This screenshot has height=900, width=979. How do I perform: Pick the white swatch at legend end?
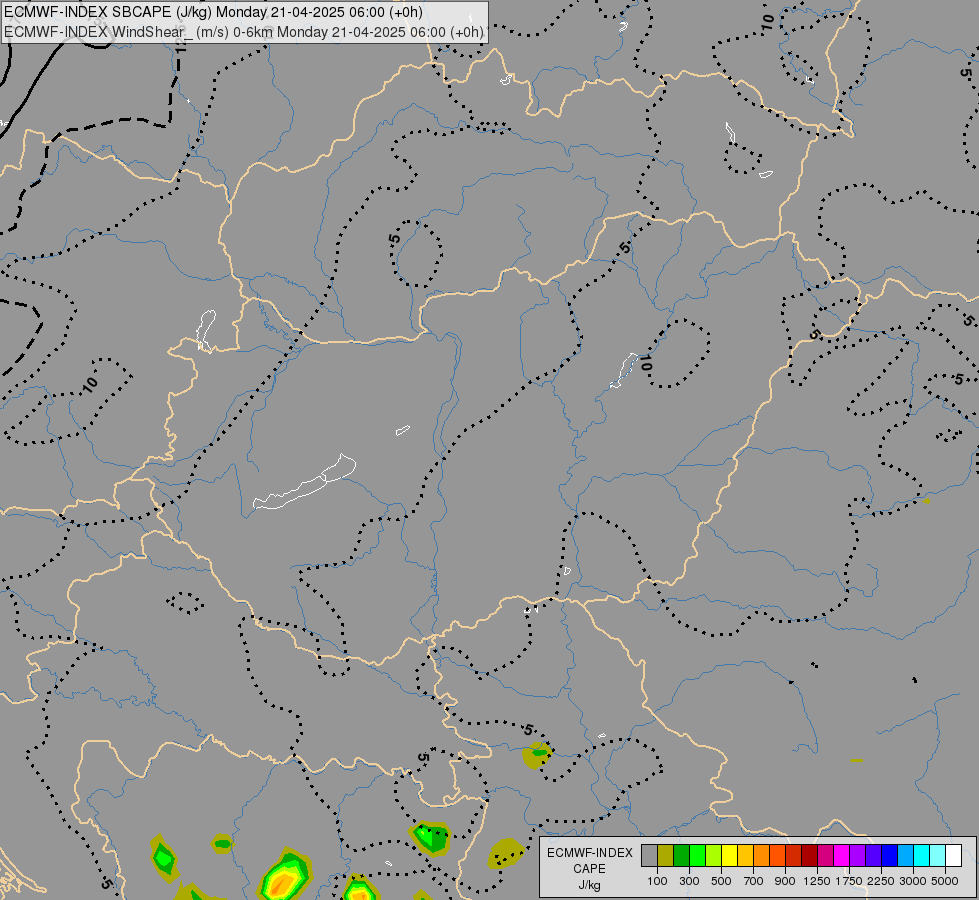(x=953, y=856)
